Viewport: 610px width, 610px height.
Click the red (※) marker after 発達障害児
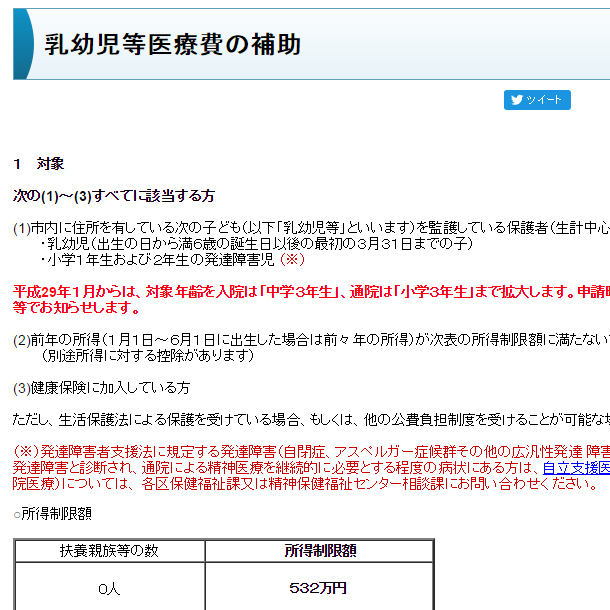tap(291, 260)
